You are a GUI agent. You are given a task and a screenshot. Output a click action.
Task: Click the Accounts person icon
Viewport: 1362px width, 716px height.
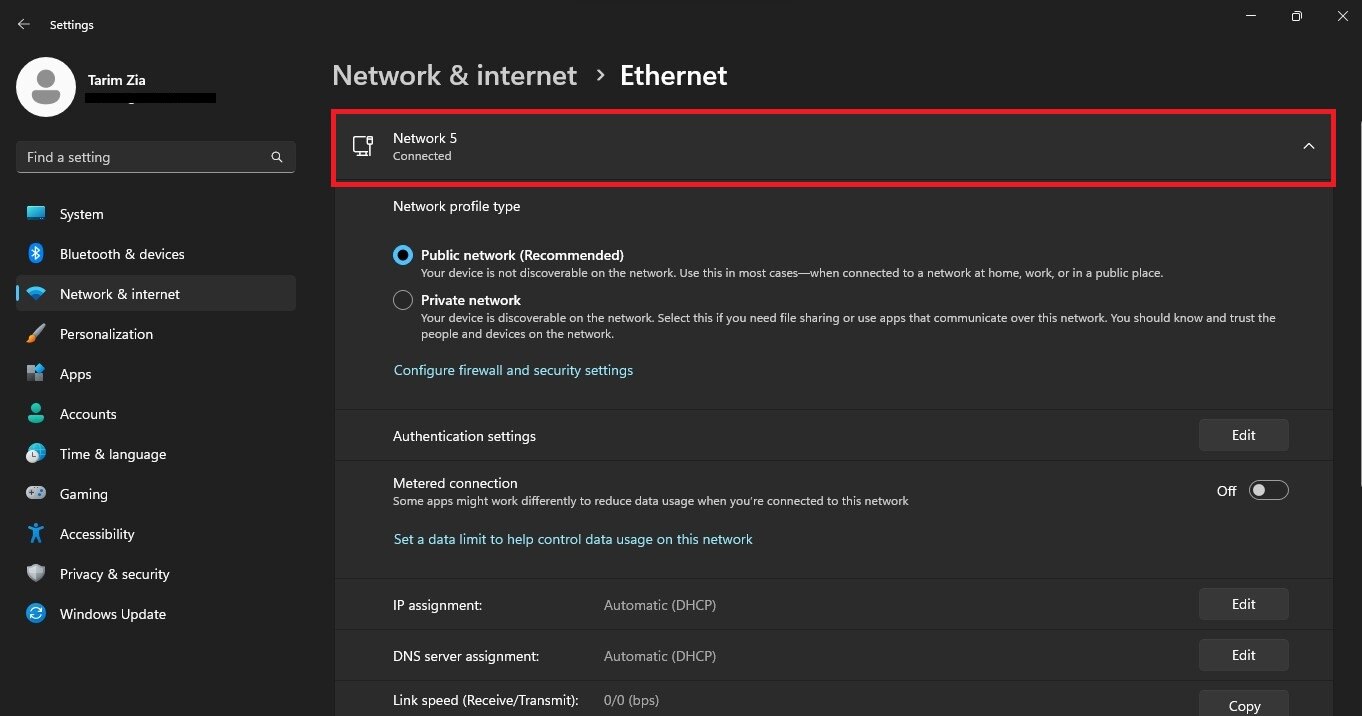point(36,414)
